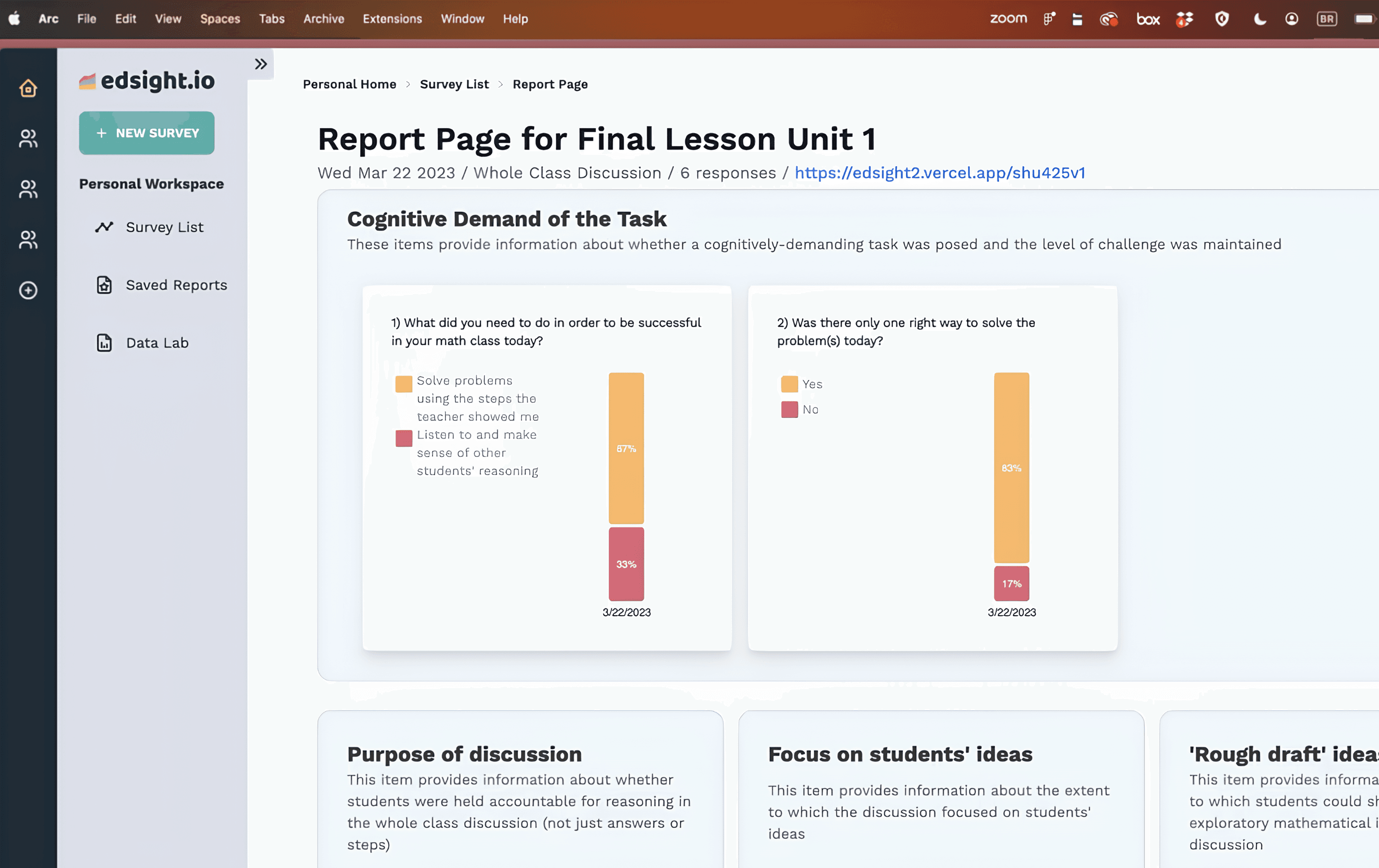The width and height of the screenshot is (1379, 868).
Task: Click the Data Lab file chart icon
Action: point(104,342)
